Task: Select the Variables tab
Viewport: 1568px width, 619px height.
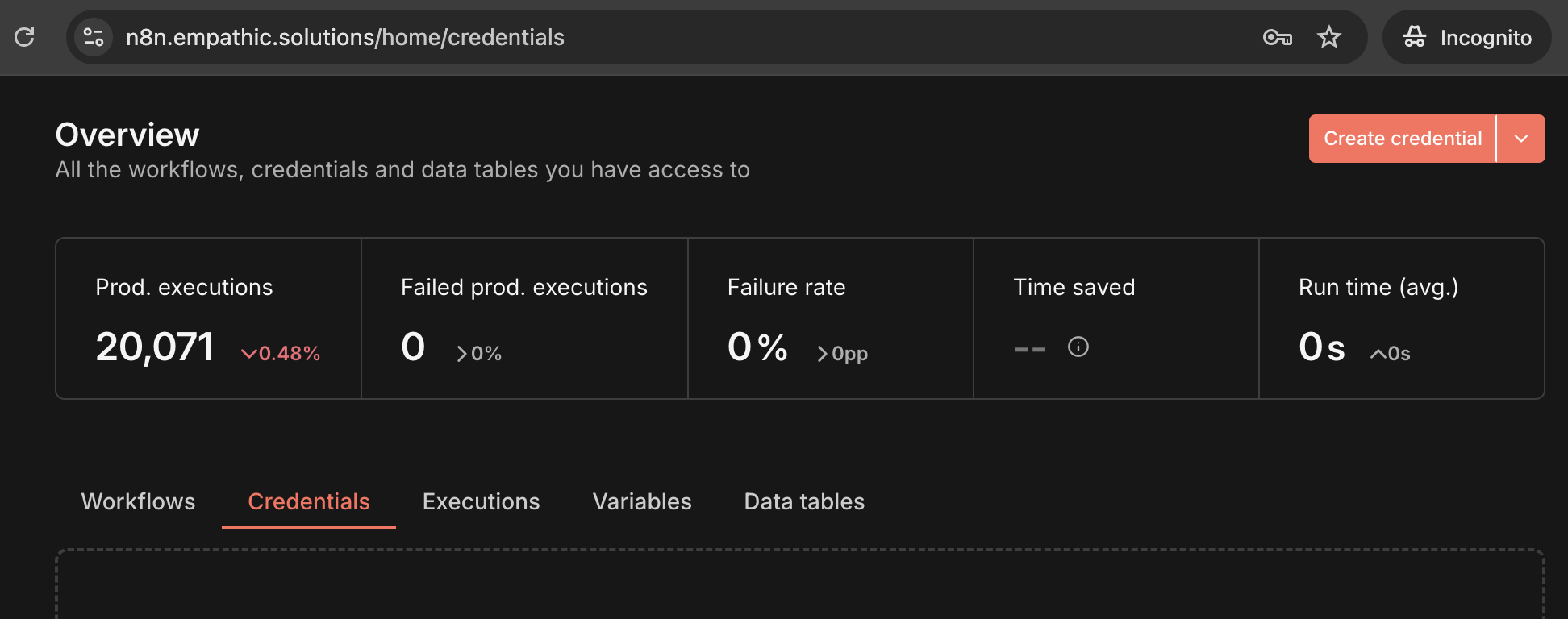Action: click(x=641, y=501)
